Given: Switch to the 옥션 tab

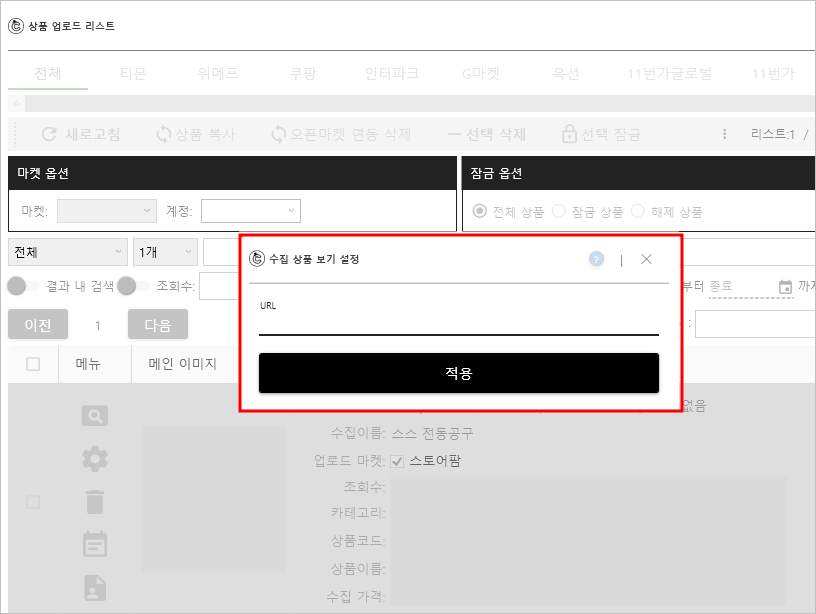Looking at the screenshot, I should pyautogui.click(x=565, y=73).
